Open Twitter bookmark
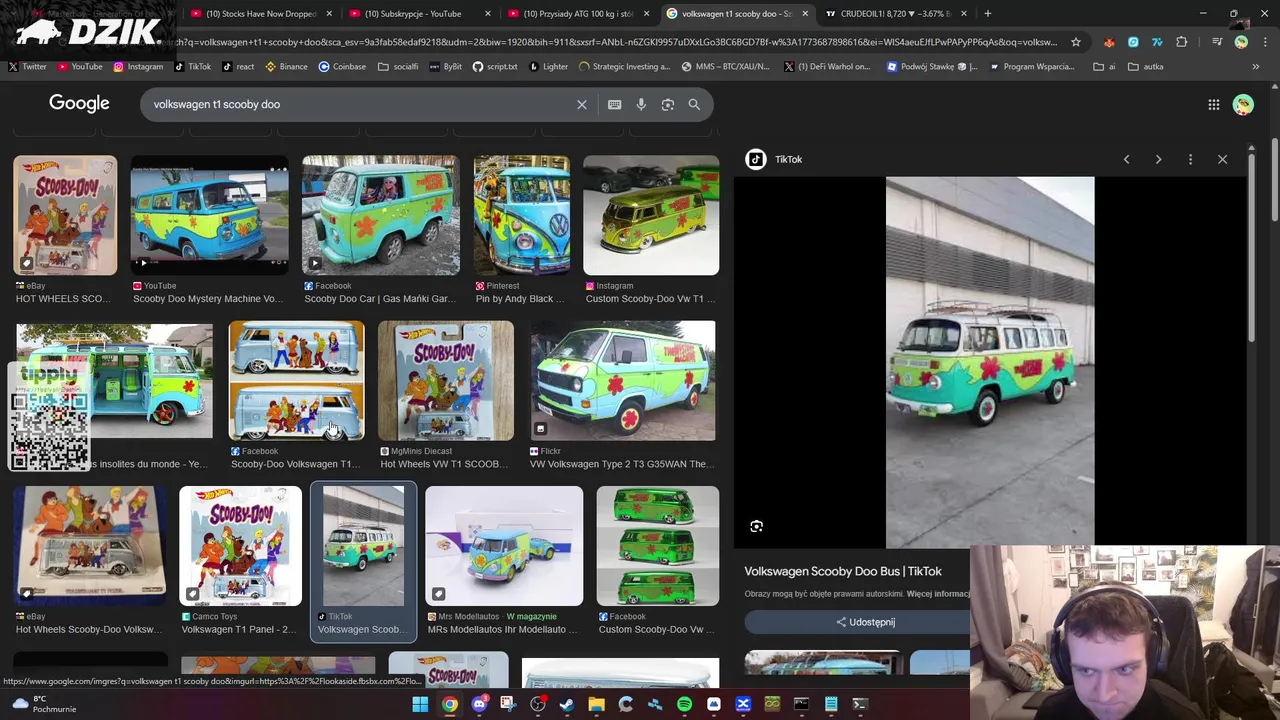Viewport: 1280px width, 720px height. (28, 67)
